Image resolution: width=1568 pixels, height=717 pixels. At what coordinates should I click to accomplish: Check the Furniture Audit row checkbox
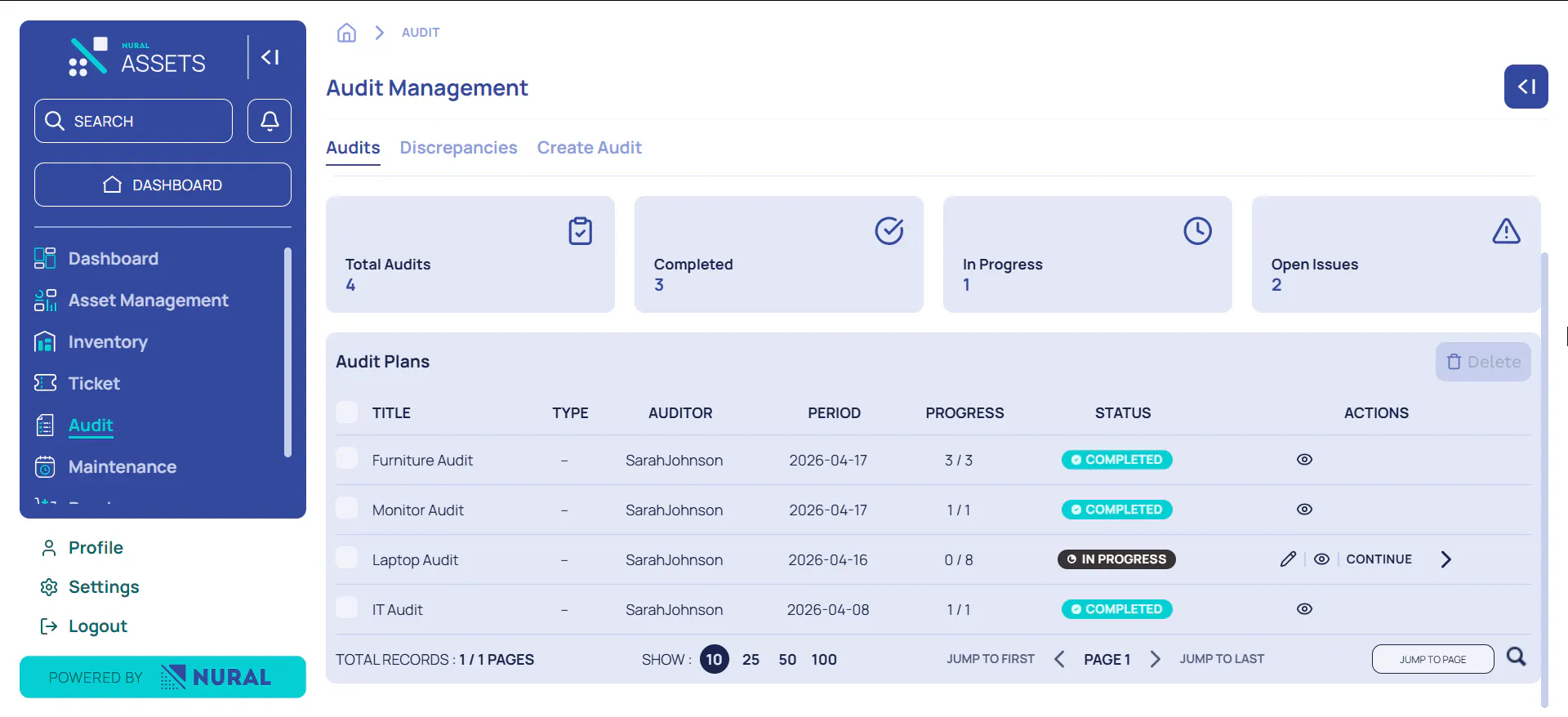(x=347, y=458)
